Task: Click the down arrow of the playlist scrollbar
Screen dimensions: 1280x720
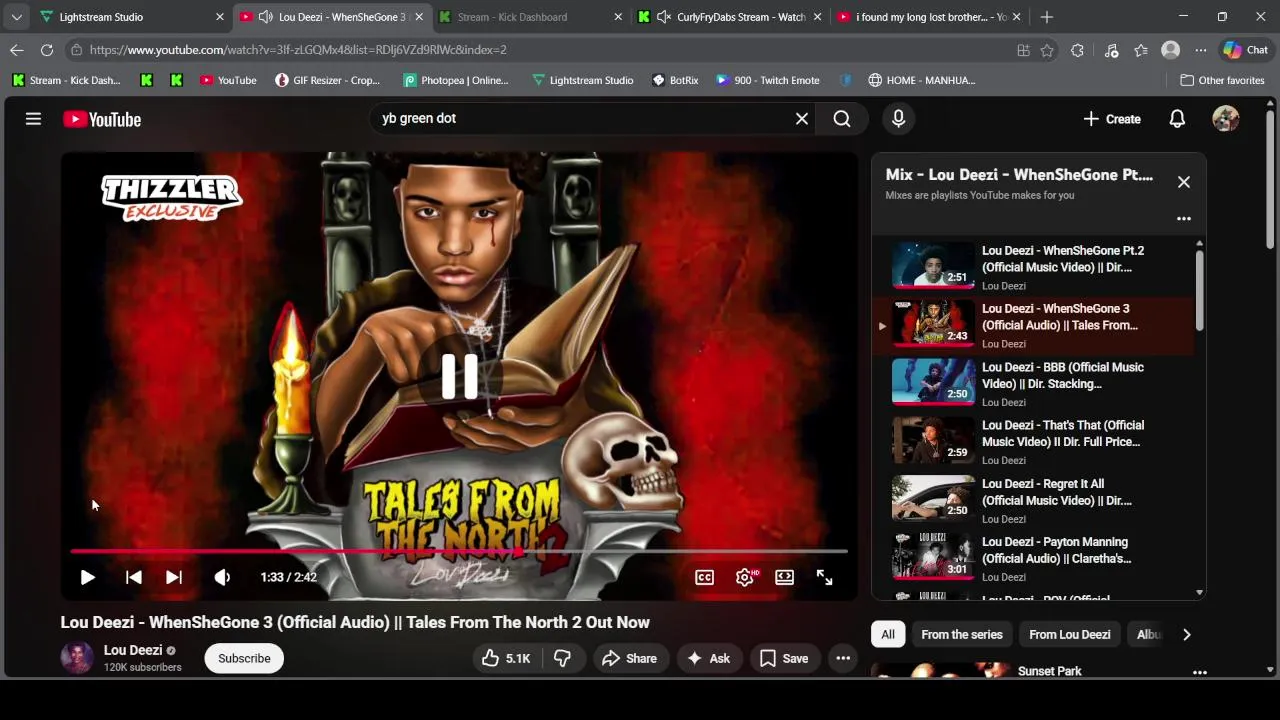Action: tap(1199, 592)
